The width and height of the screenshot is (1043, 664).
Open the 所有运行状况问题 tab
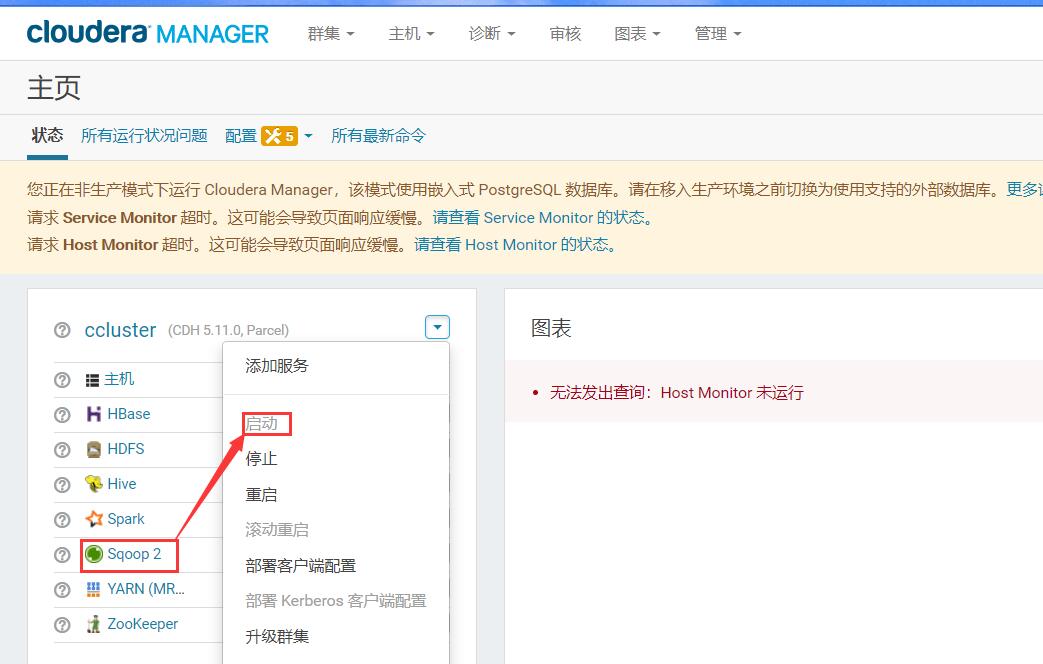144,136
